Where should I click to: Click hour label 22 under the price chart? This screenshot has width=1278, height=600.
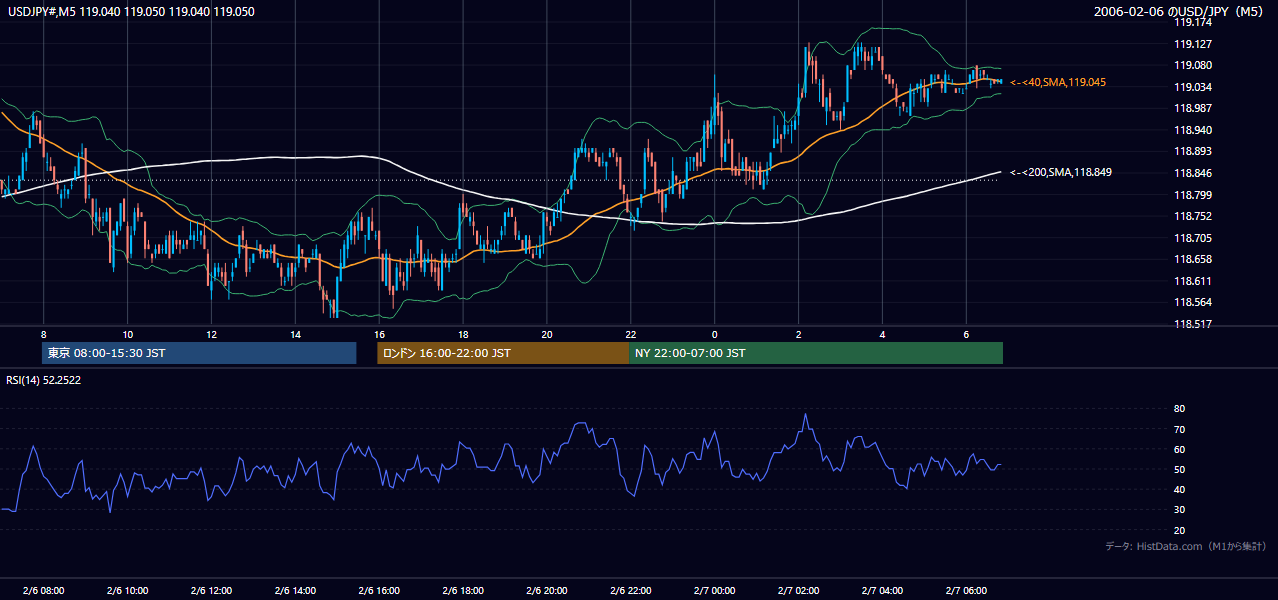click(630, 334)
